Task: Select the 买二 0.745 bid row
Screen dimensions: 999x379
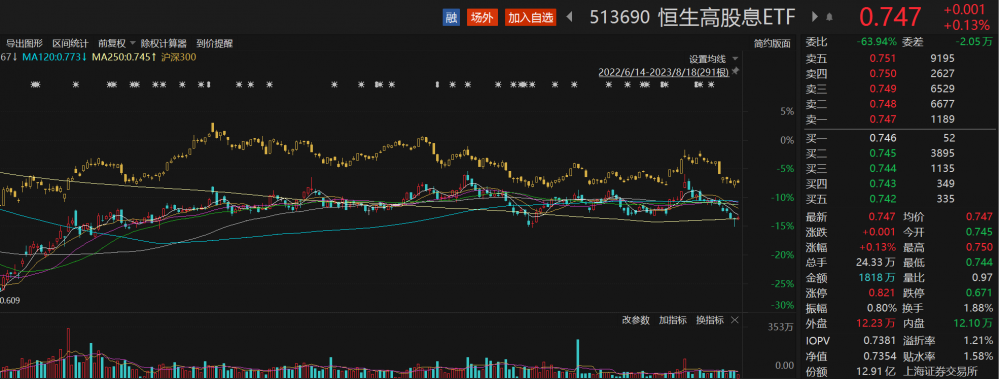Action: [x=899, y=153]
